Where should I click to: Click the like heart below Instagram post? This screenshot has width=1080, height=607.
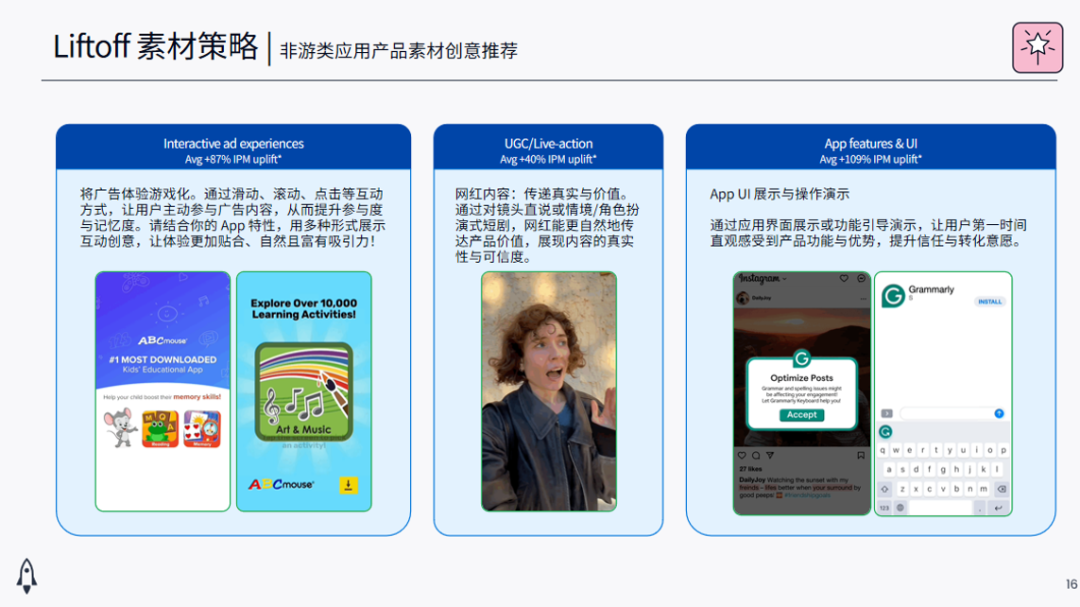pyautogui.click(x=742, y=455)
